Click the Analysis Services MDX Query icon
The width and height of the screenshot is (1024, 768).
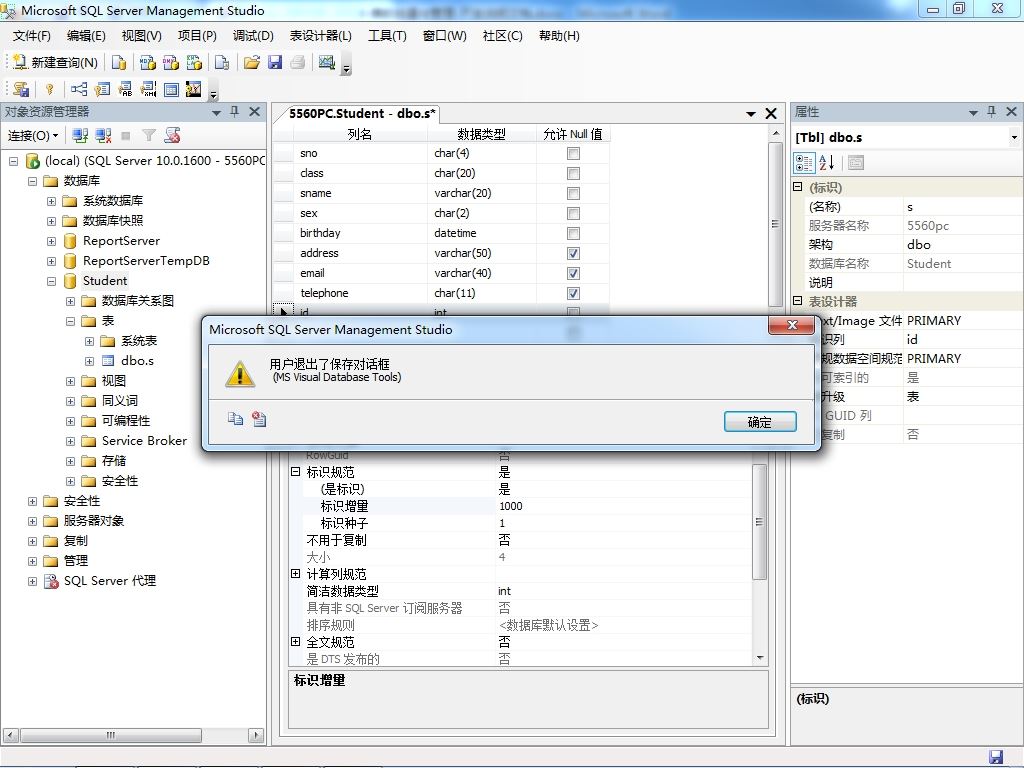point(148,62)
